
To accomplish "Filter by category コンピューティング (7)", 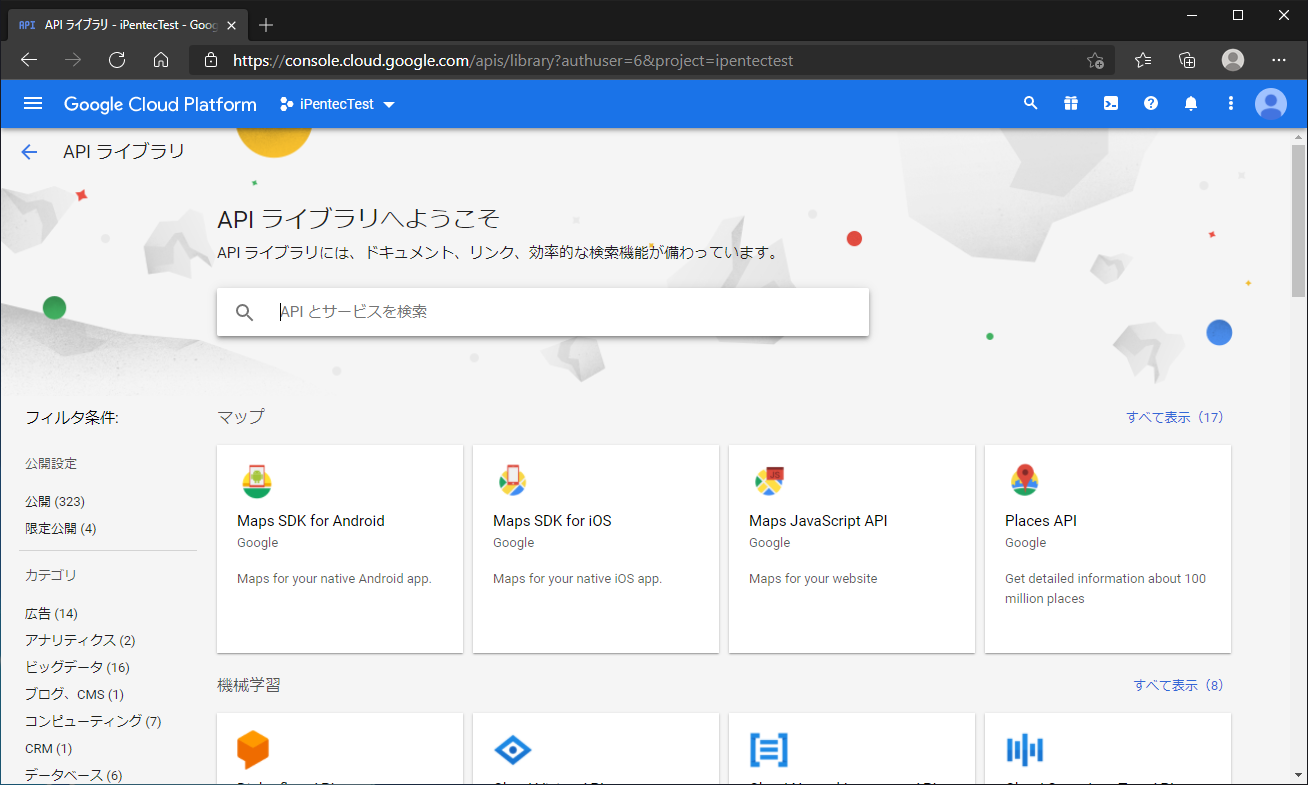I will coord(93,721).
